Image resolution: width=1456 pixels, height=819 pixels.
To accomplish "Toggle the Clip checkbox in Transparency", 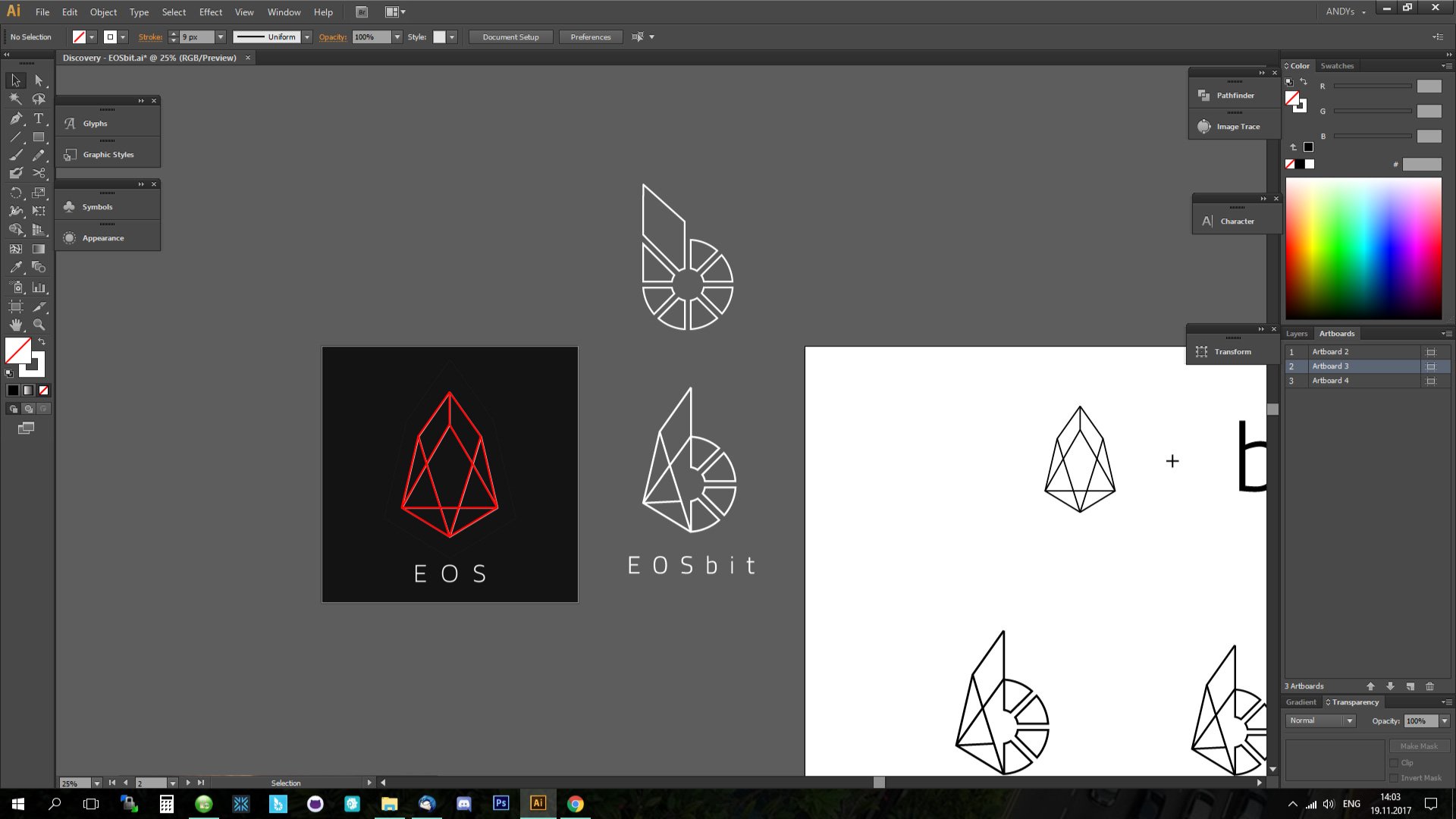I will pos(1394,763).
